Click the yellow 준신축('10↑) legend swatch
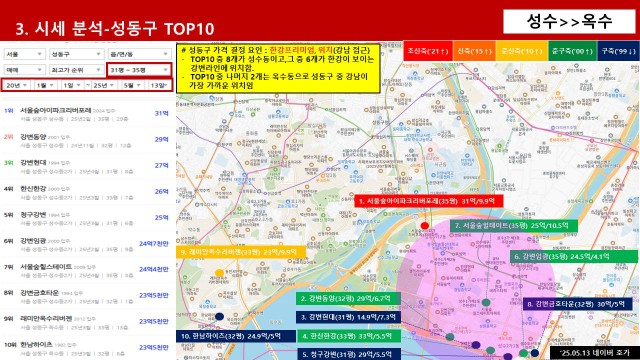The width and height of the screenshot is (640, 360). click(x=522, y=51)
